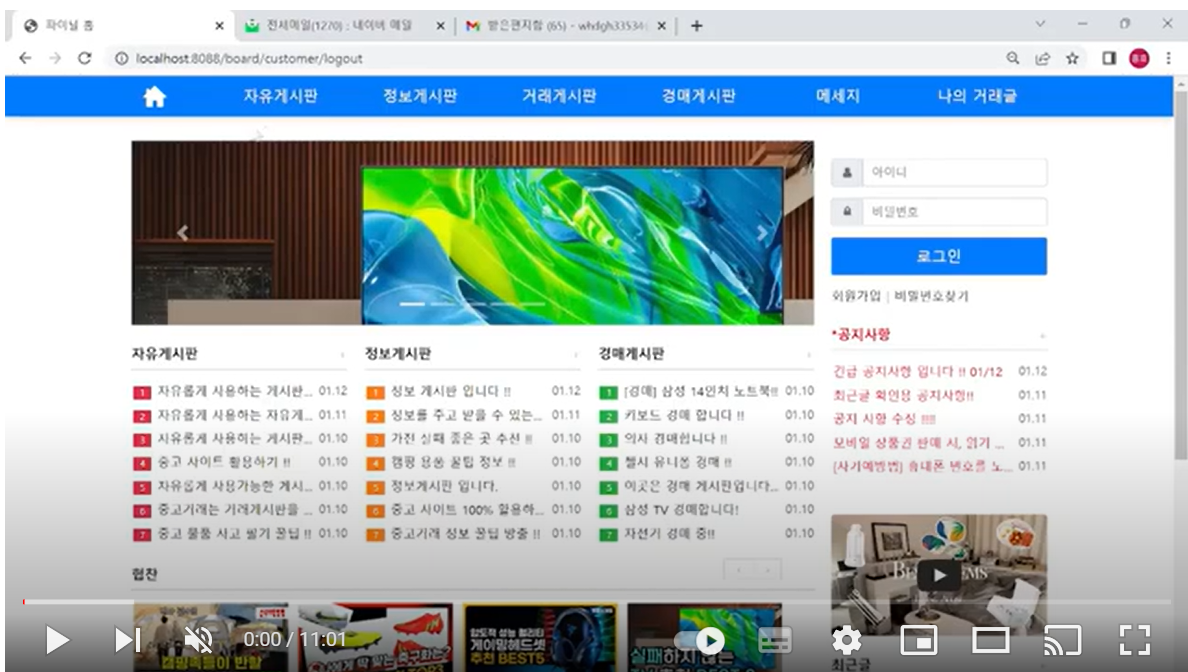Reload the page with refresh icon
Screen dimensions: 1188x672
[85, 58]
